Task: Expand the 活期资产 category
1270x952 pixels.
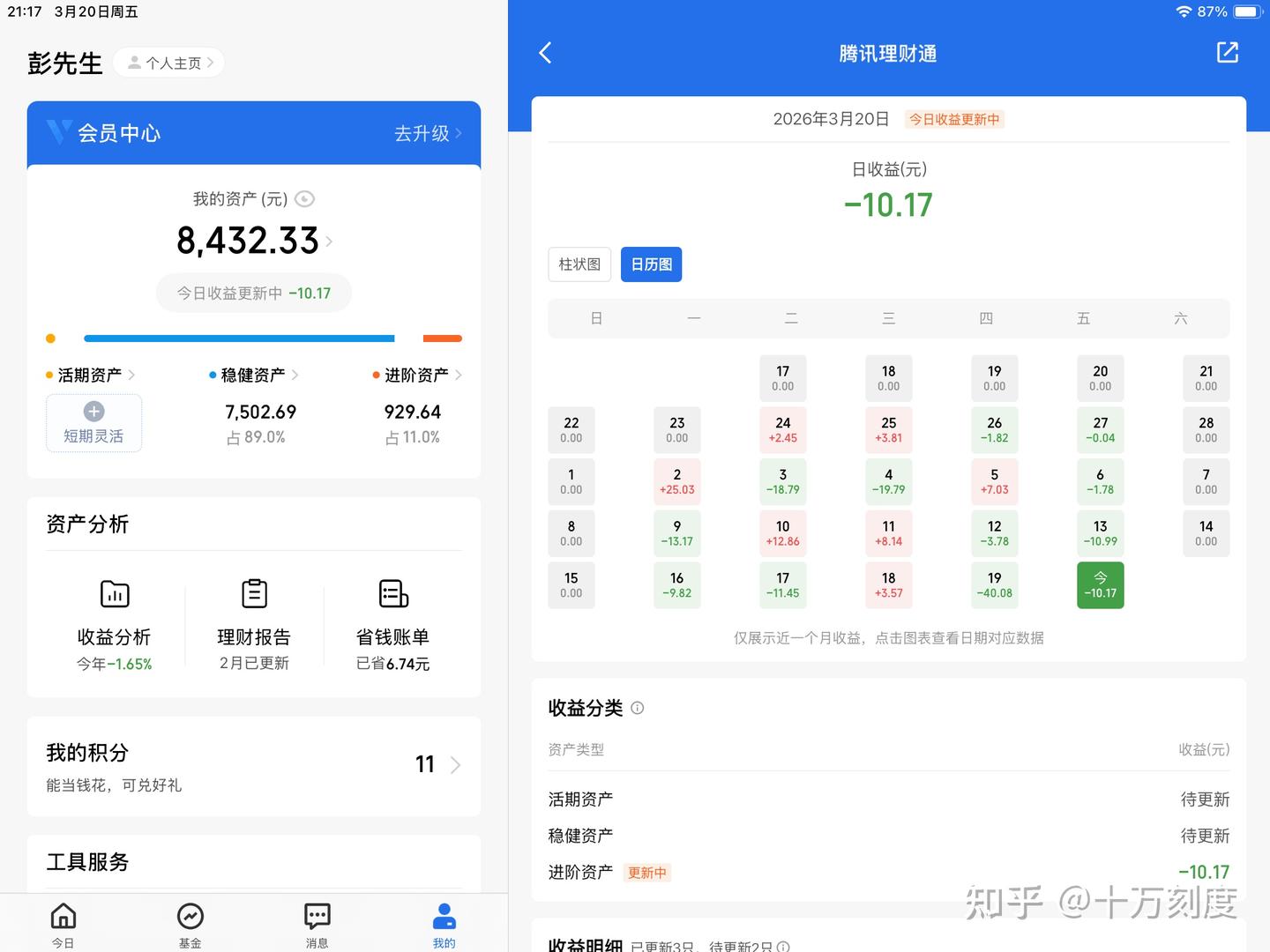Action: click(90, 376)
